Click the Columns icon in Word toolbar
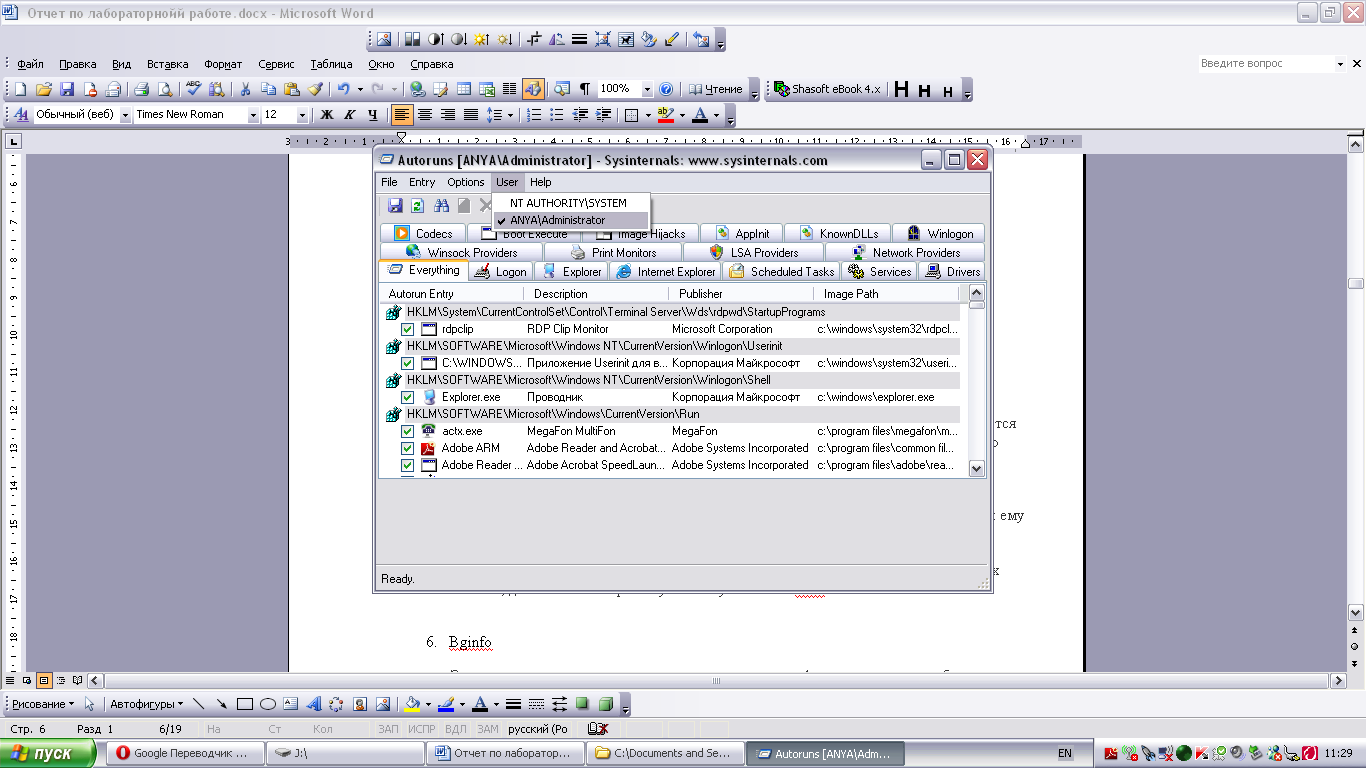Image resolution: width=1366 pixels, height=768 pixels. tap(509, 89)
